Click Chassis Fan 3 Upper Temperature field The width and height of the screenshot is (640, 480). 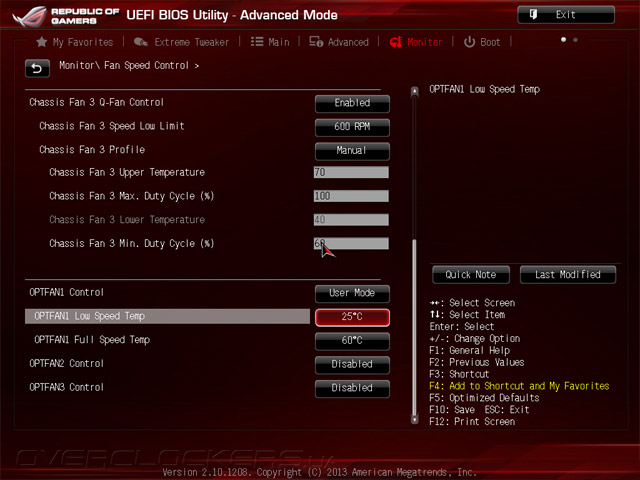pyautogui.click(x=351, y=172)
